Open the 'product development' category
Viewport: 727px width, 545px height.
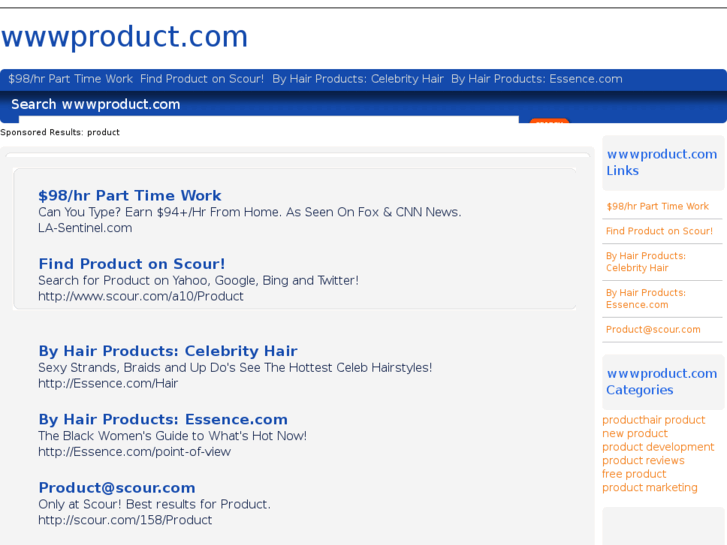(x=658, y=447)
